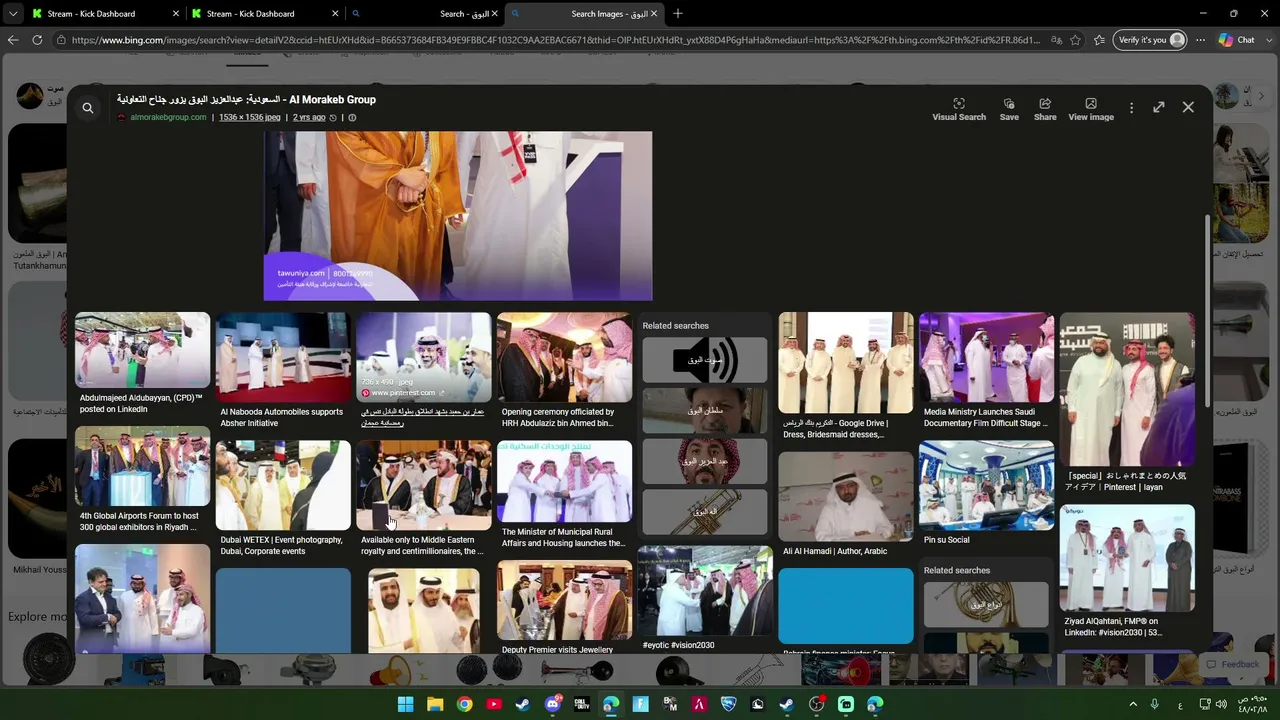Click the View image button
This screenshot has width=1280, height=720.
coord(1091,109)
